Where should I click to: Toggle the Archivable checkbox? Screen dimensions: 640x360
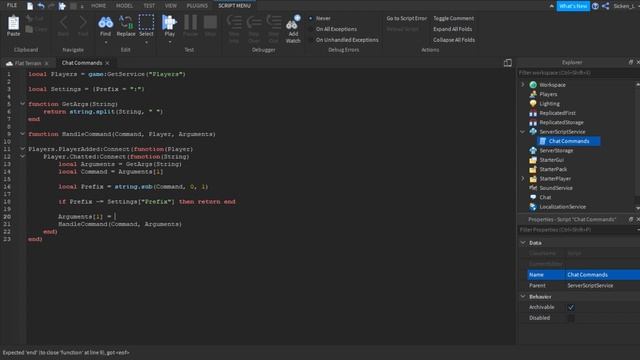[571, 307]
